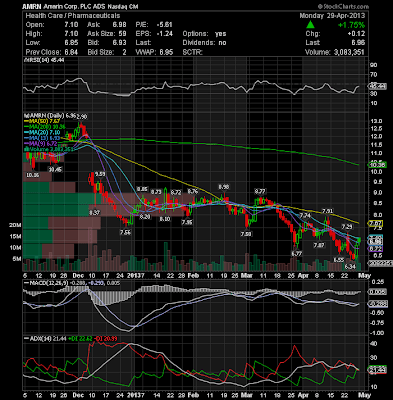Click the StockCharts.com watermark link
Image resolution: width=393 pixels, height=400 pixels.
coord(343,6)
